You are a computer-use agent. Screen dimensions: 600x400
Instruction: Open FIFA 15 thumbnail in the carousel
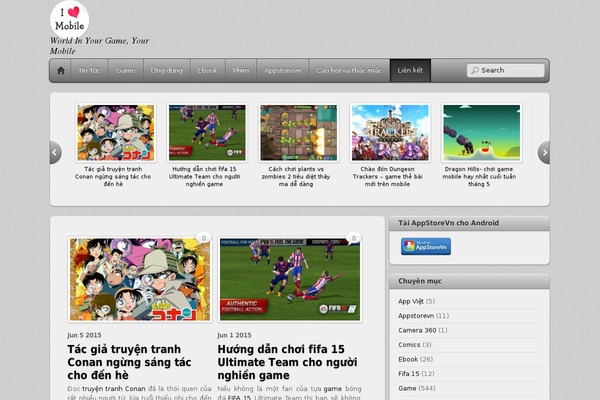(x=207, y=132)
